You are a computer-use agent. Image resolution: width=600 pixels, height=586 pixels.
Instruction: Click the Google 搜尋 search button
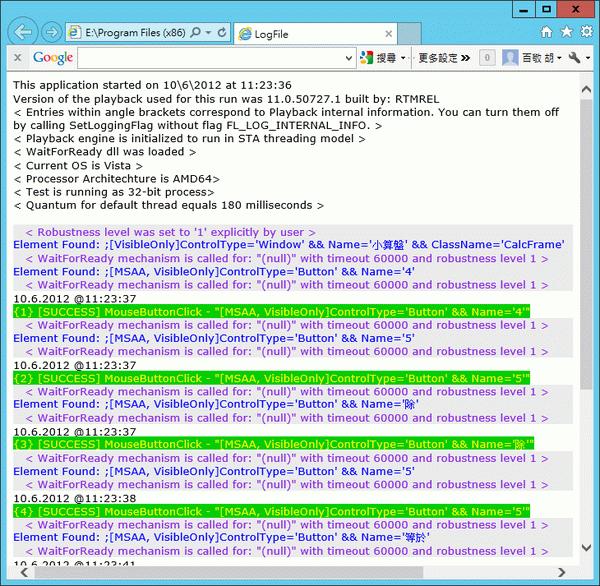378,58
